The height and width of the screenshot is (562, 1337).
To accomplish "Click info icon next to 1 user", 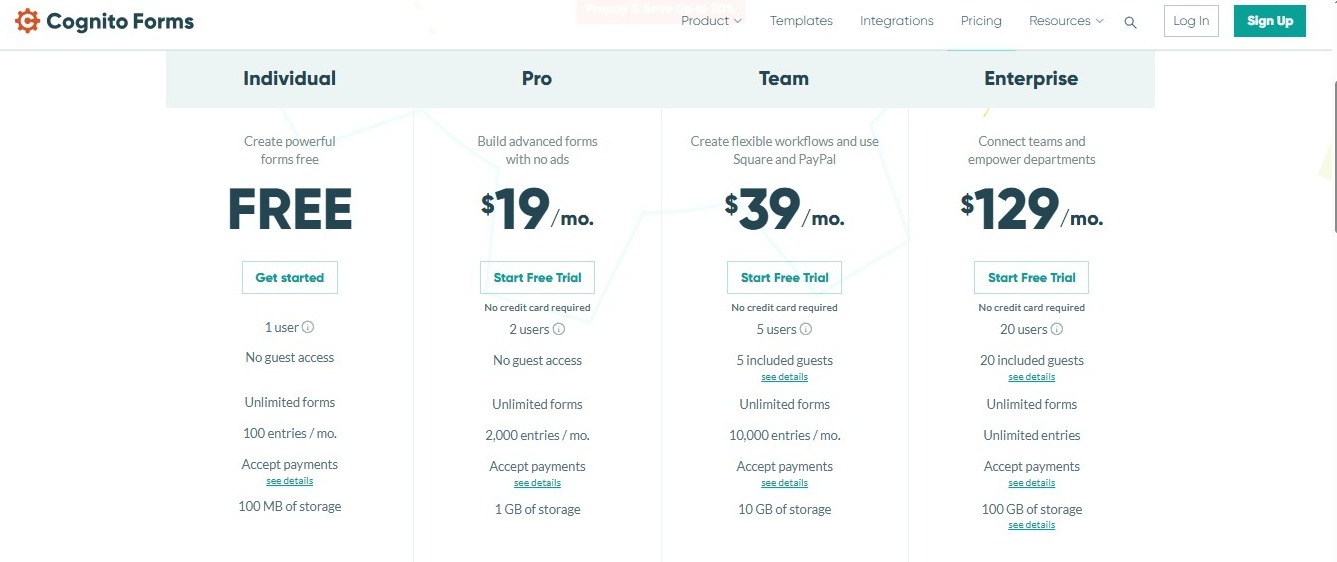I will [308, 327].
